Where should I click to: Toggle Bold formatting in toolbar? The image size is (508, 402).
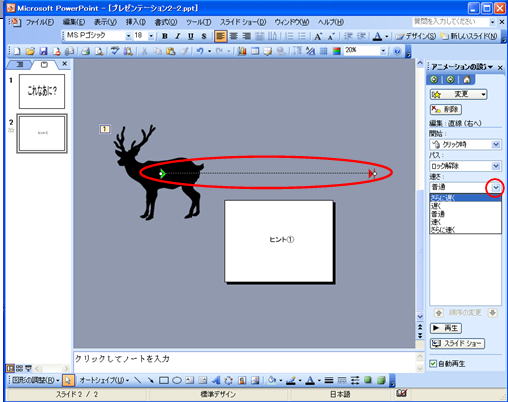(165, 36)
